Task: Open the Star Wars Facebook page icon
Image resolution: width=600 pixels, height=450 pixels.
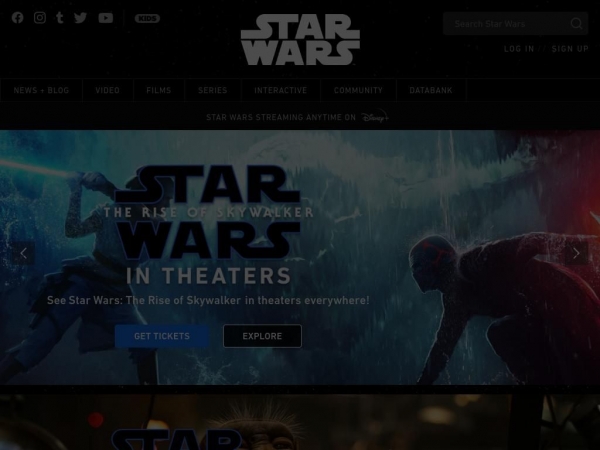Action: [17, 18]
